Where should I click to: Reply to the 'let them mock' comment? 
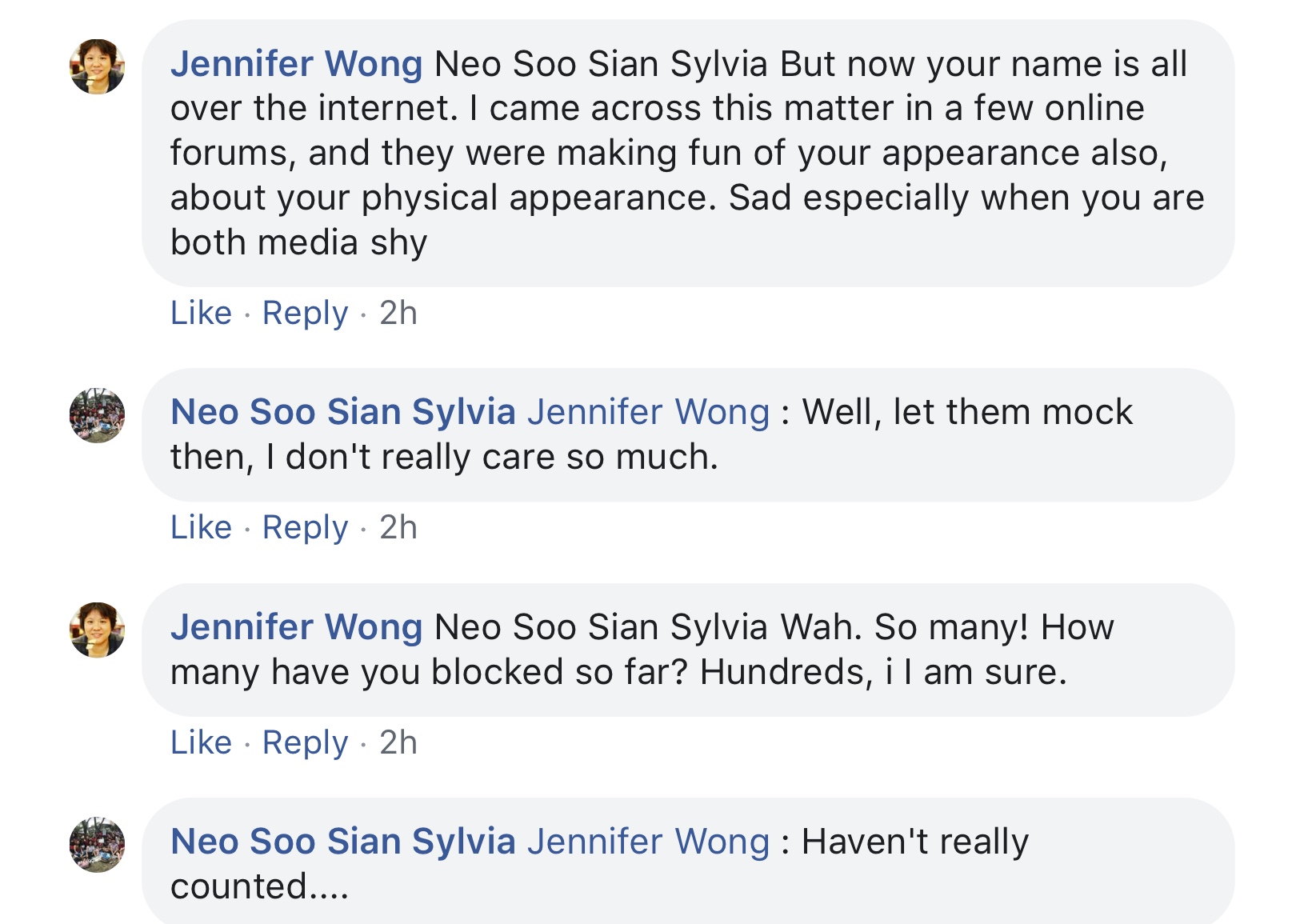point(305,528)
